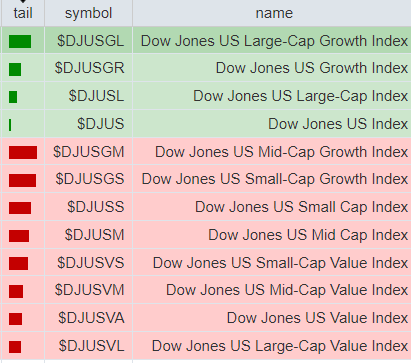Click the red tail bar for $DJUSGM

click(23, 152)
